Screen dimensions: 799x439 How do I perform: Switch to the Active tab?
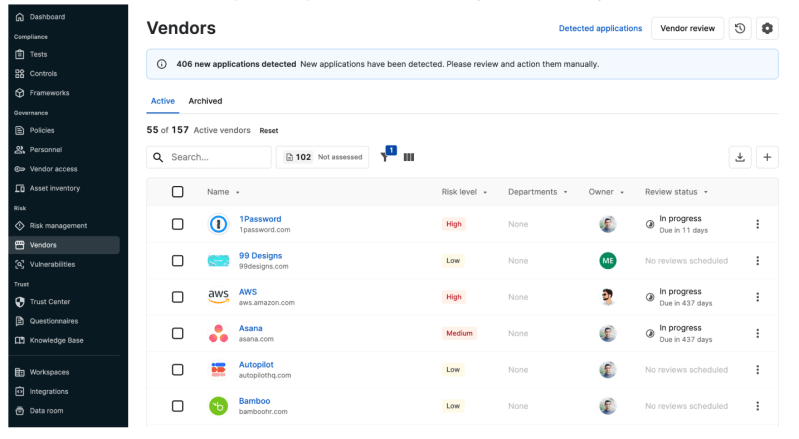click(x=163, y=101)
